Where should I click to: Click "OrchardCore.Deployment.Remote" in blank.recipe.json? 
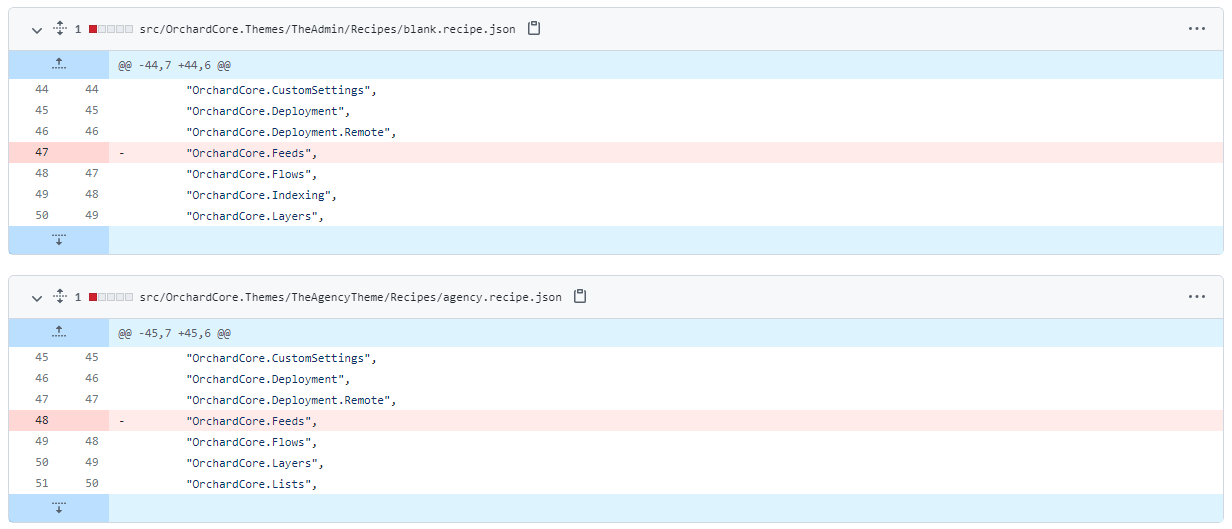pos(291,132)
